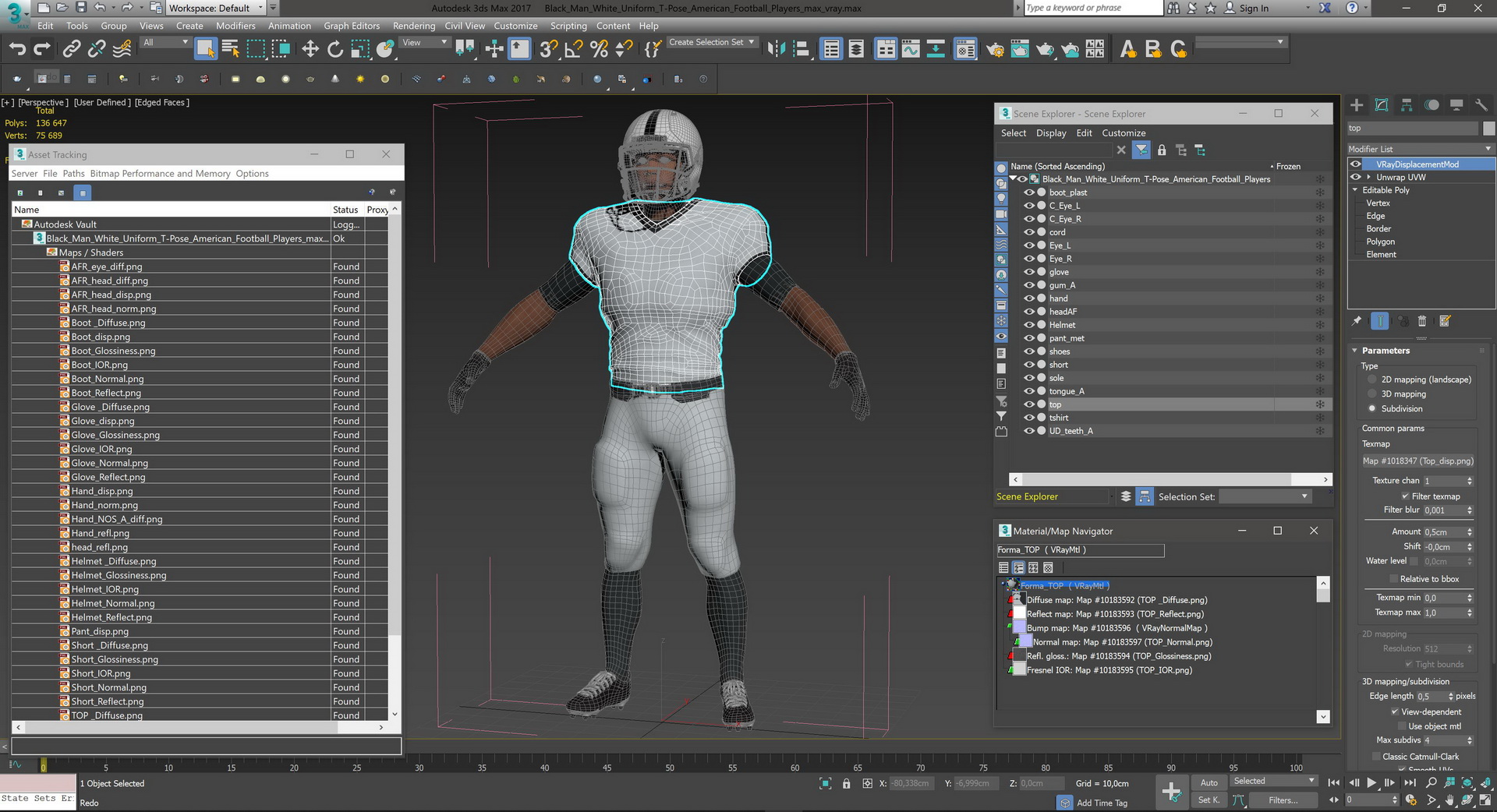Toggle visibility of the Helmet object
The width and height of the screenshot is (1497, 812).
[x=1029, y=325]
